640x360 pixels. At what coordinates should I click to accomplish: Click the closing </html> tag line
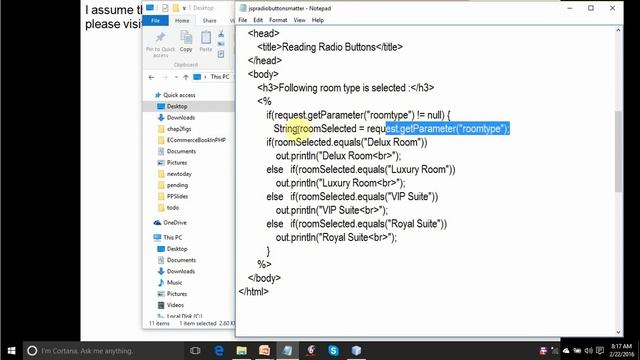click(x=253, y=291)
